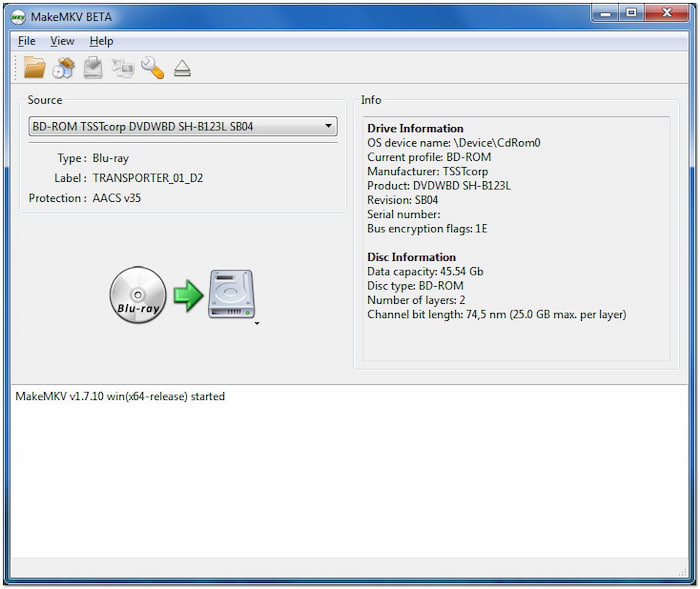Click the log message area

click(350, 470)
